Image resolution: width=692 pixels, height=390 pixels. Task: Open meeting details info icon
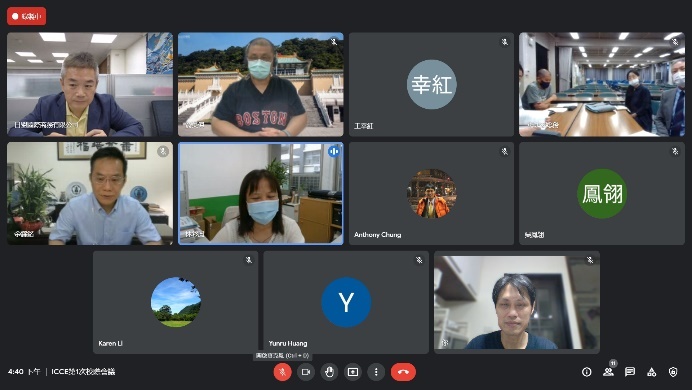(x=587, y=372)
